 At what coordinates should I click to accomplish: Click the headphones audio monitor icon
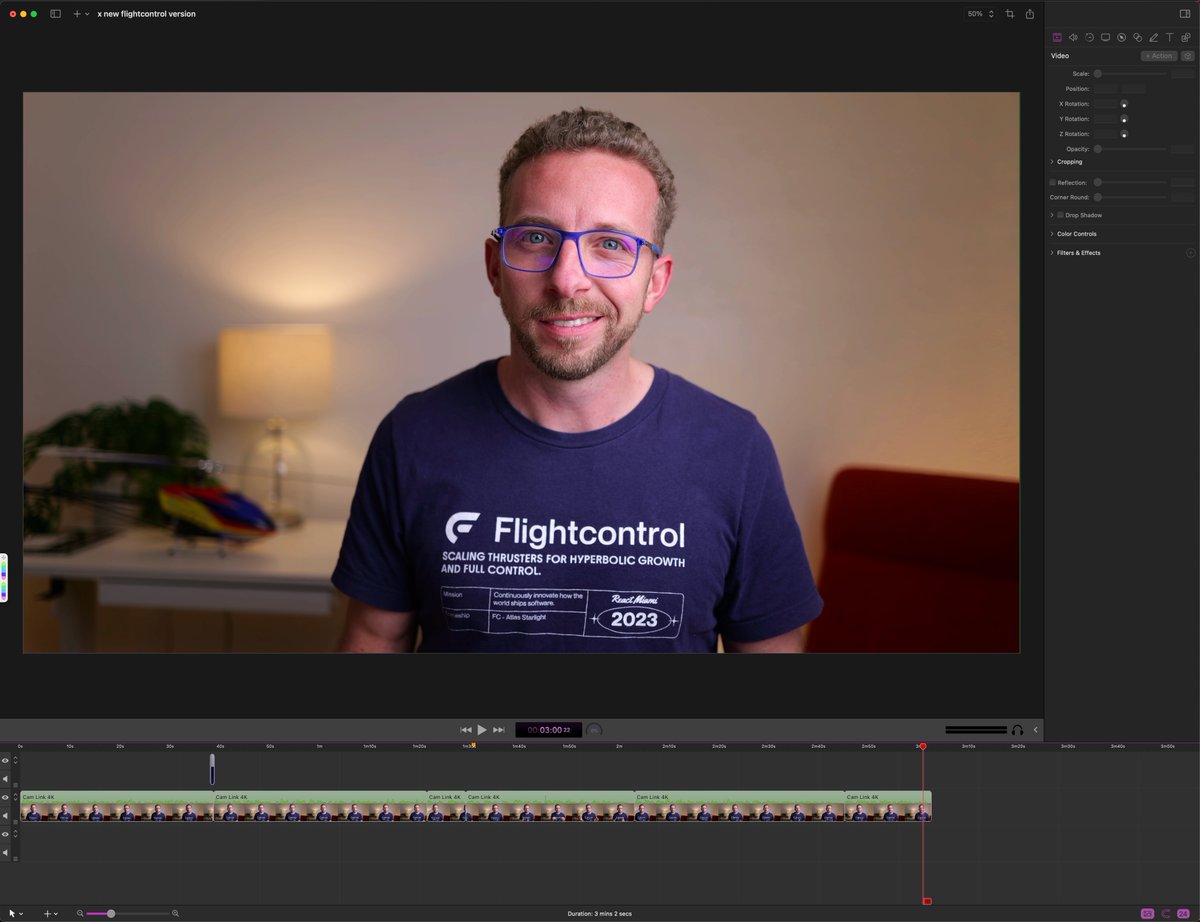tap(1017, 730)
